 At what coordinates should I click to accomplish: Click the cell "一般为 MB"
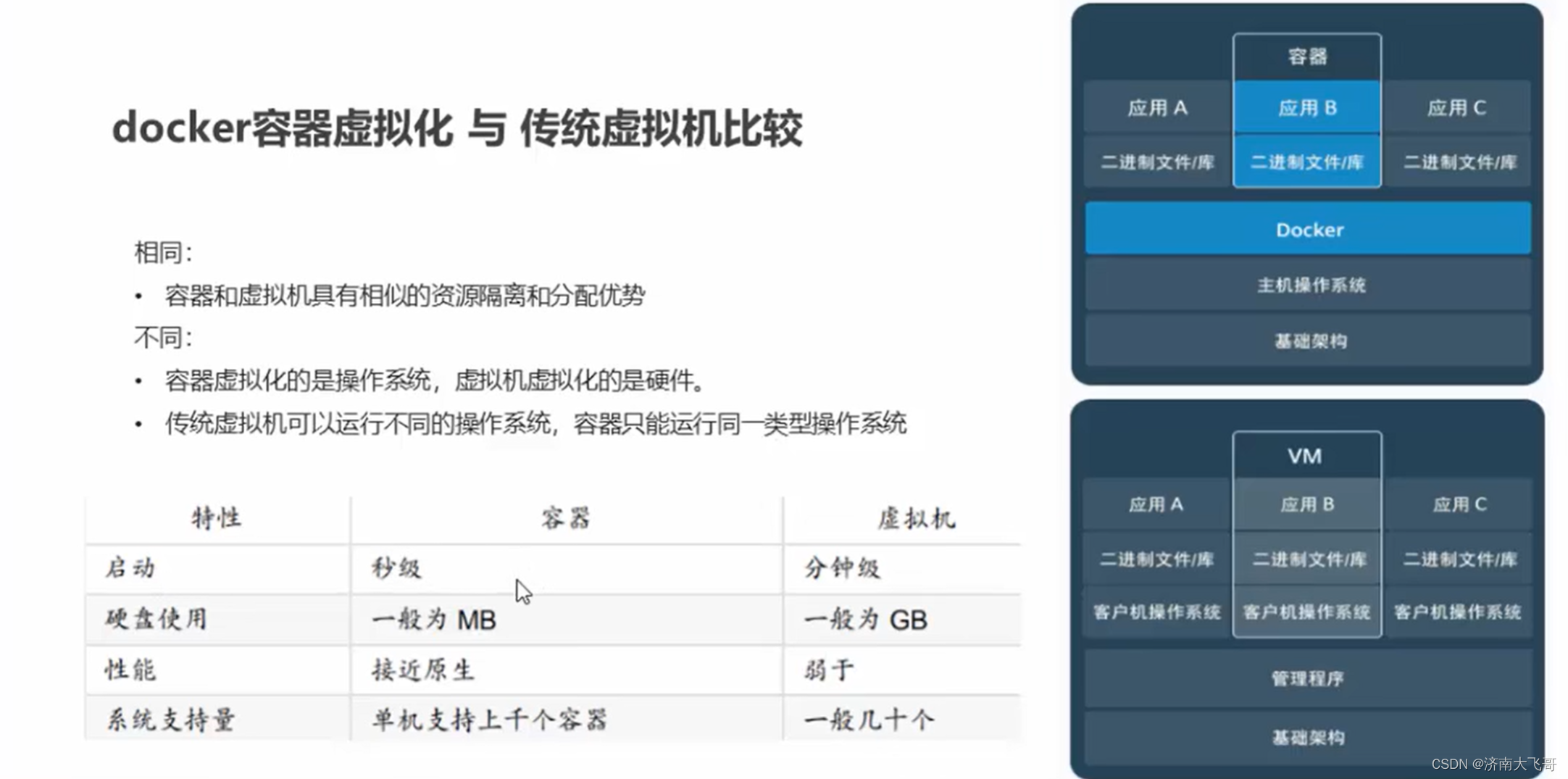click(x=434, y=620)
